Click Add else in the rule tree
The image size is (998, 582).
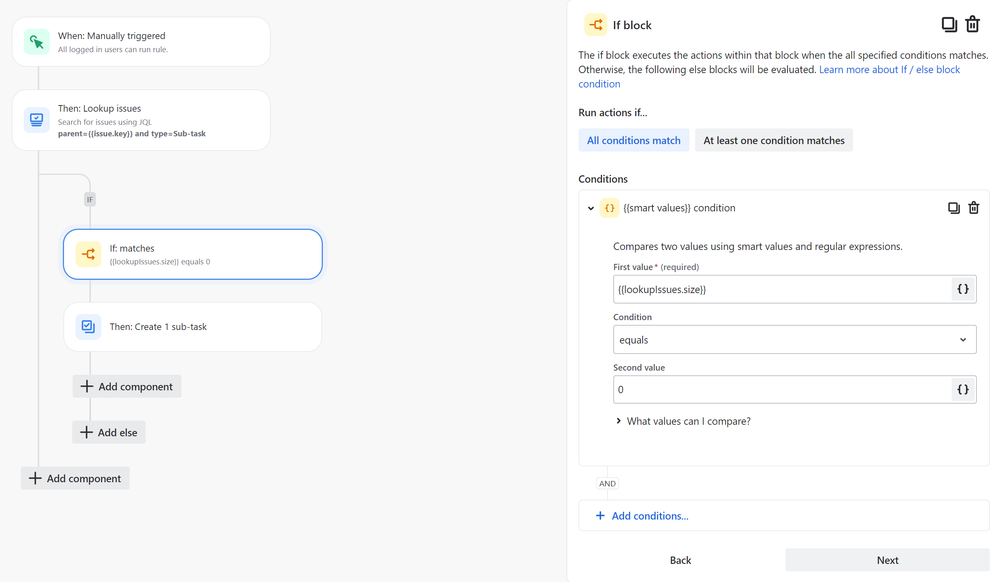(x=109, y=432)
